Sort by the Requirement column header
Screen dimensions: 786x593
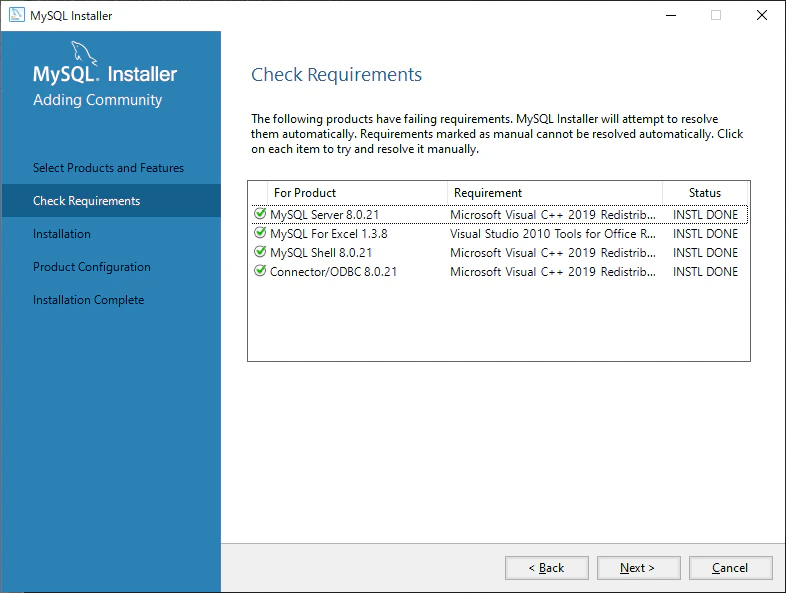554,193
